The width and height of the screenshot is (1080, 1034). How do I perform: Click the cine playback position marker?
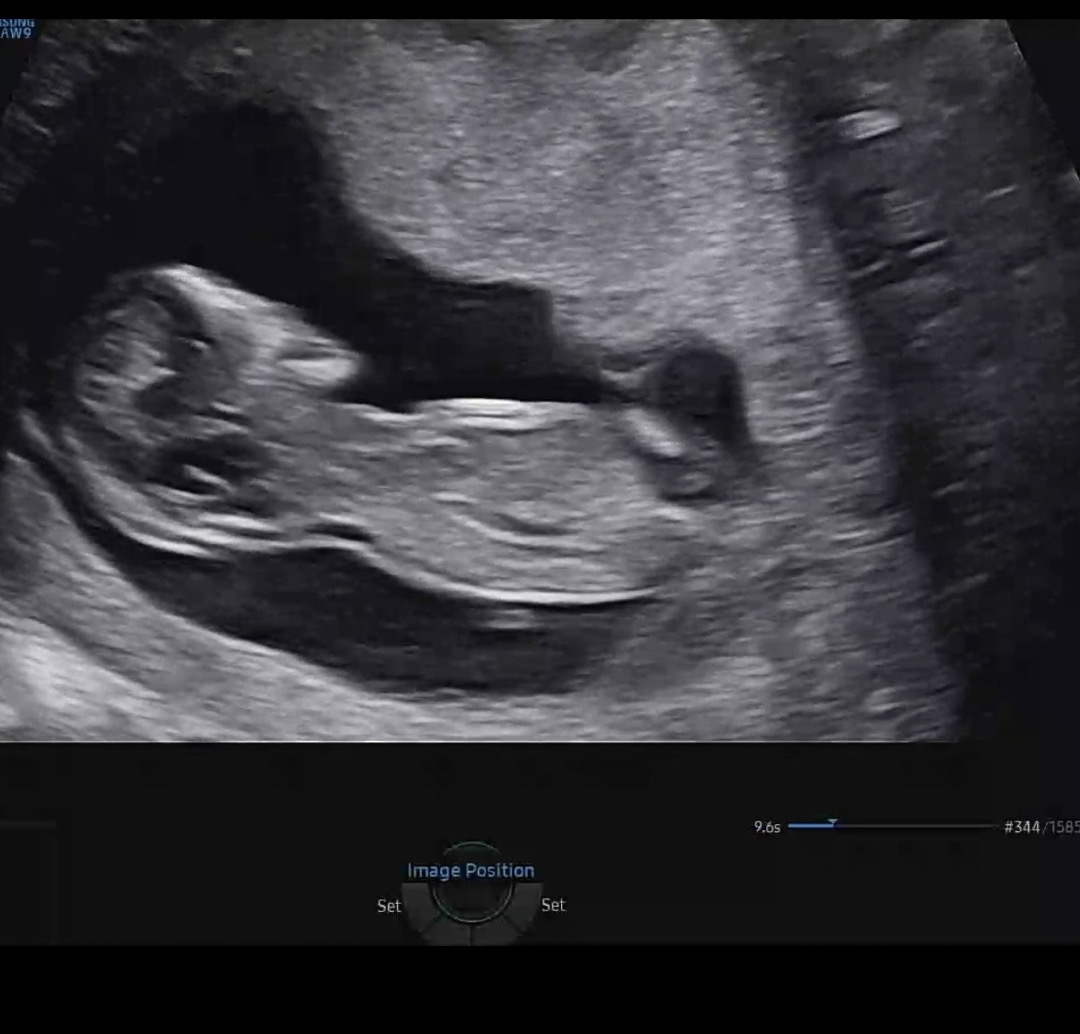(832, 825)
